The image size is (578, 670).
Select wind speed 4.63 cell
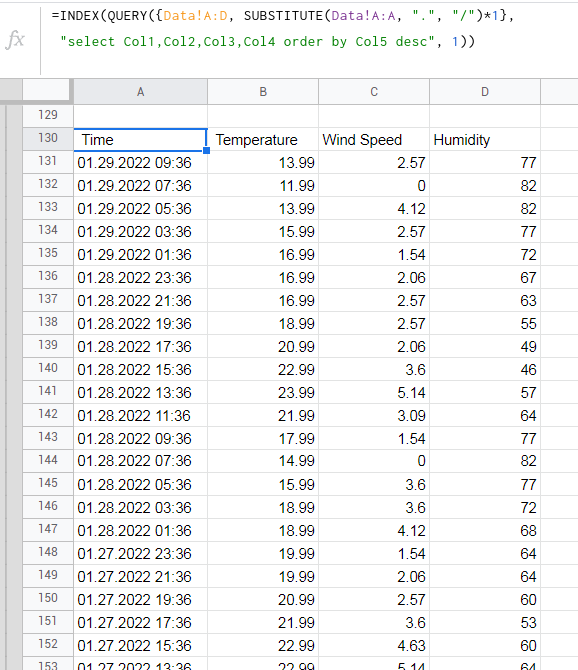[x=374, y=645]
